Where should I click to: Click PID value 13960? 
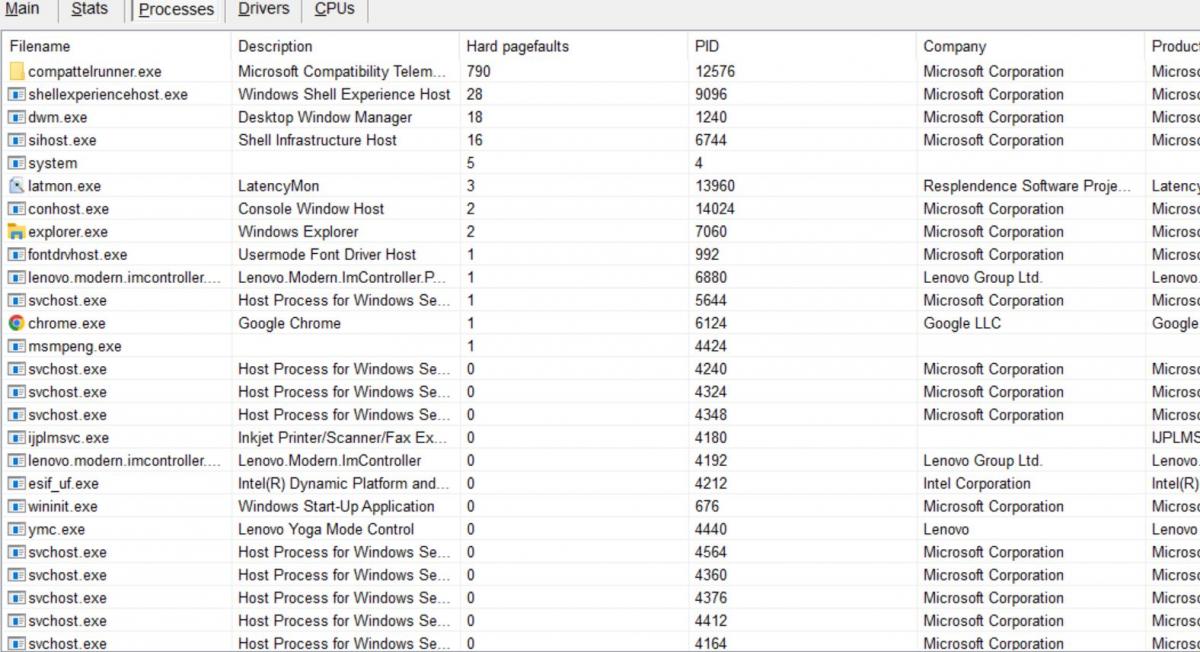[716, 186]
